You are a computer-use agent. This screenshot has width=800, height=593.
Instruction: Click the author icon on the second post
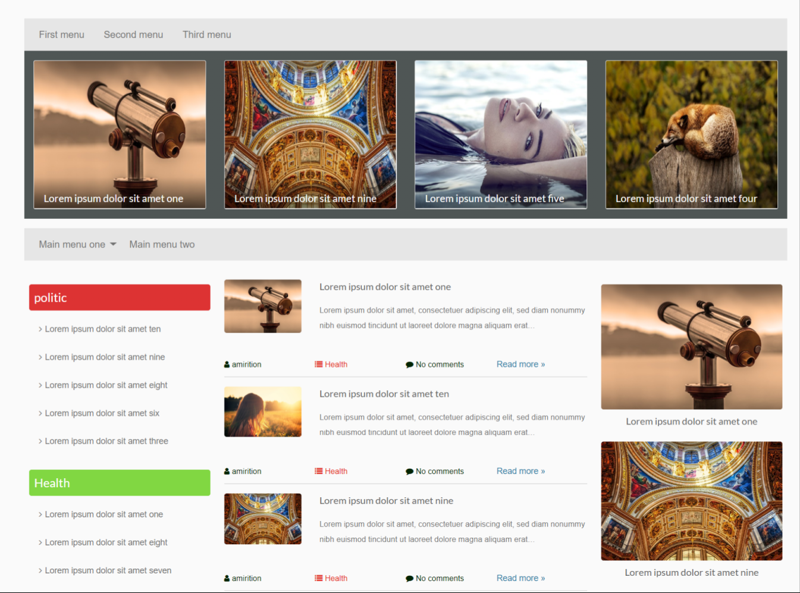[x=229, y=471]
